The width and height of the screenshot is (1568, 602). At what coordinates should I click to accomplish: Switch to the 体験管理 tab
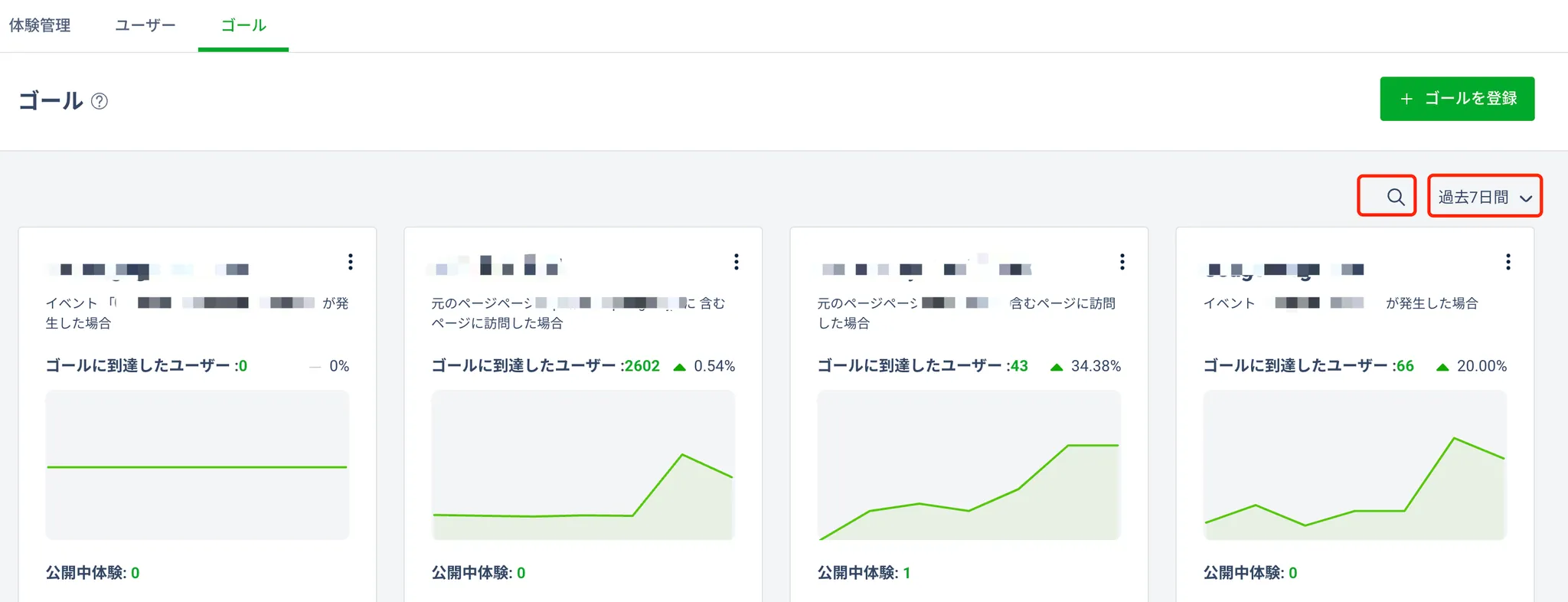[40, 25]
